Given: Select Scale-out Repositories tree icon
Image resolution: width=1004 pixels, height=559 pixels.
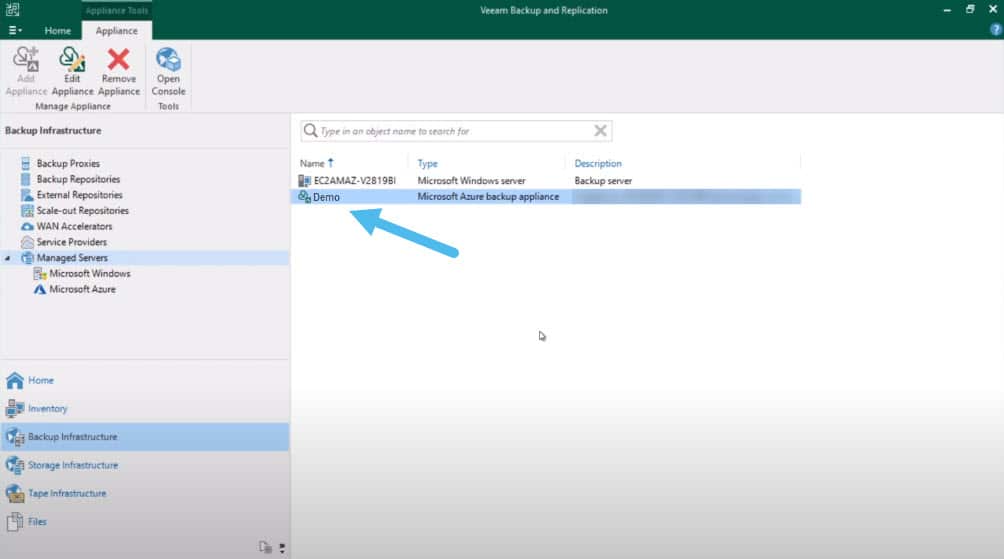Looking at the screenshot, I should [x=27, y=211].
